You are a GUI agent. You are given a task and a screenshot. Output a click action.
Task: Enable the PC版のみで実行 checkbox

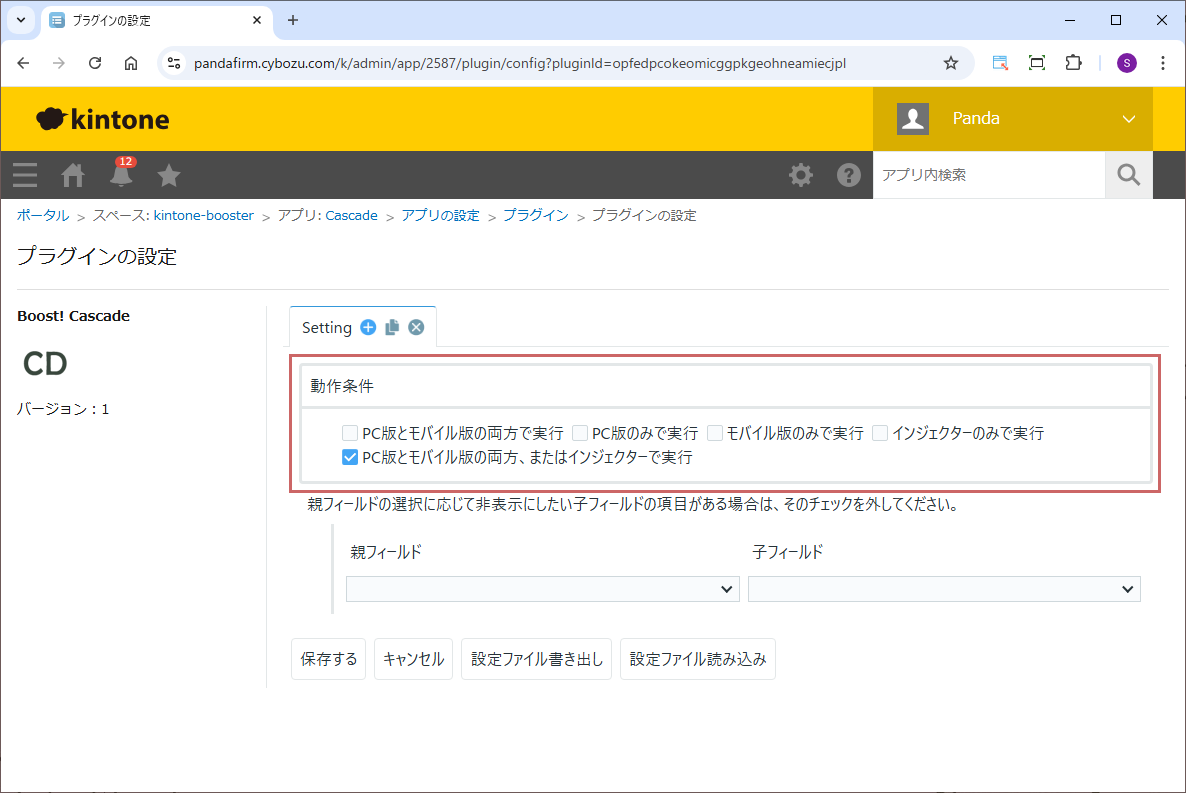(580, 433)
